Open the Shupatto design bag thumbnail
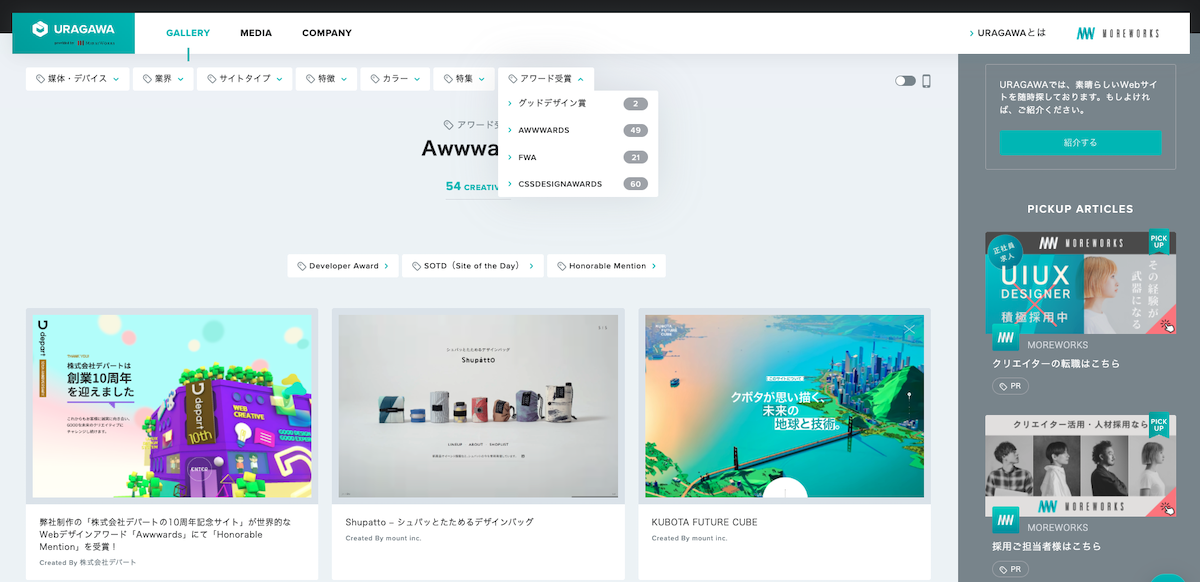The width and height of the screenshot is (1200, 582). click(478, 406)
